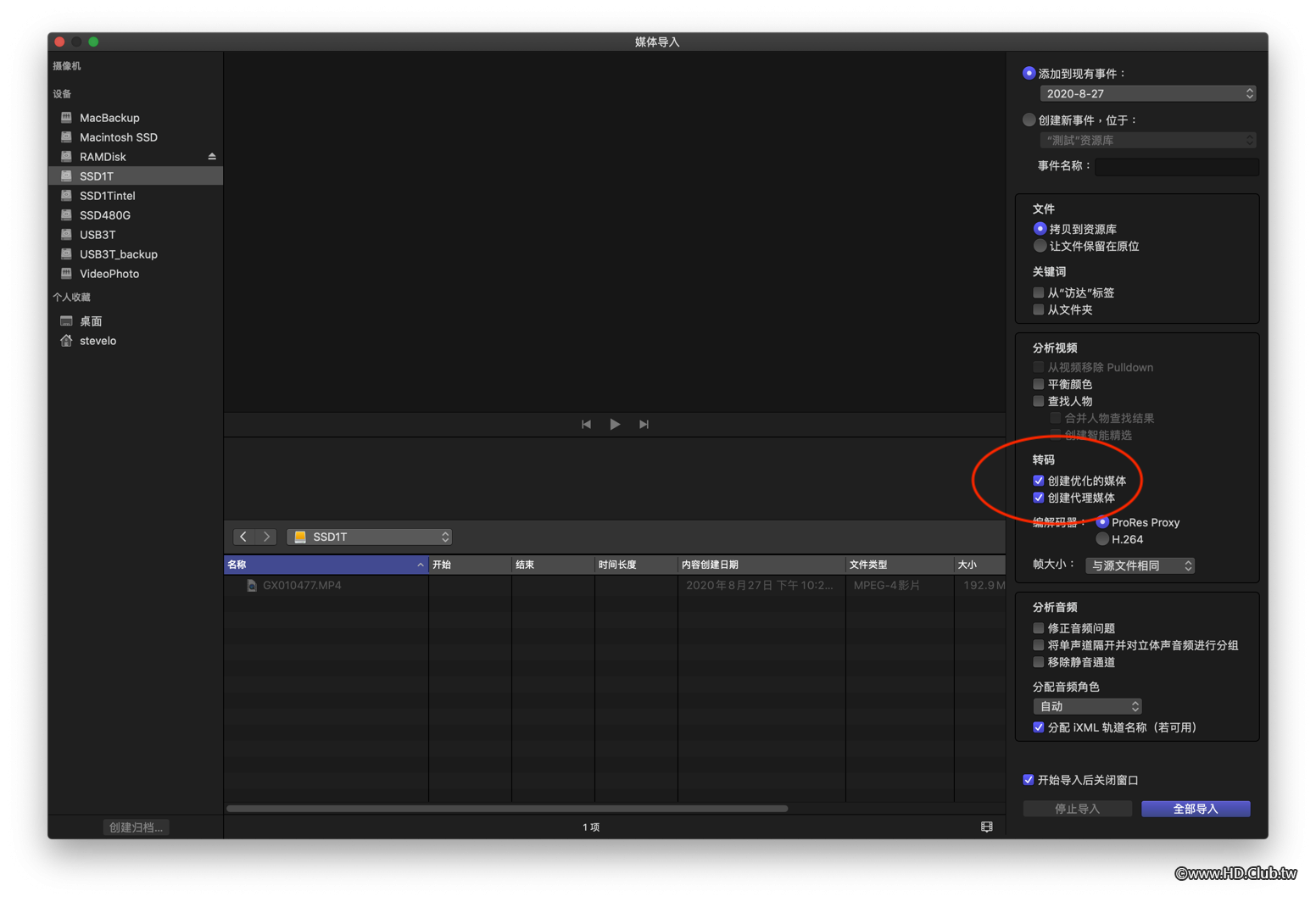This screenshot has height=902, width=1316.
Task: Enable keywords 从"访达"标签
Action: click(x=1038, y=292)
